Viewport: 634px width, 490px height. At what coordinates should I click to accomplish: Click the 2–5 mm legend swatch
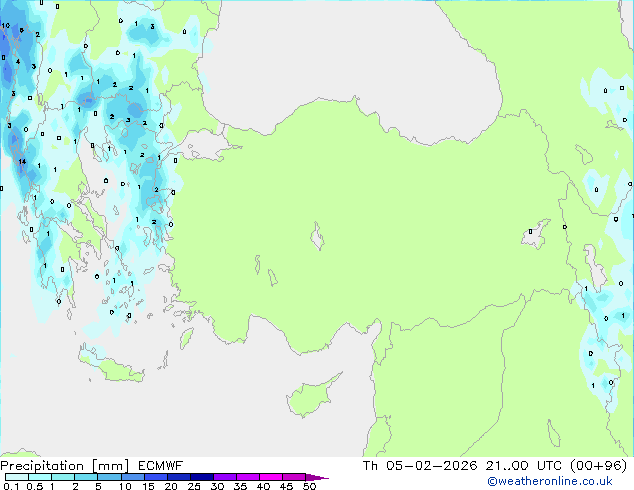tap(86, 477)
